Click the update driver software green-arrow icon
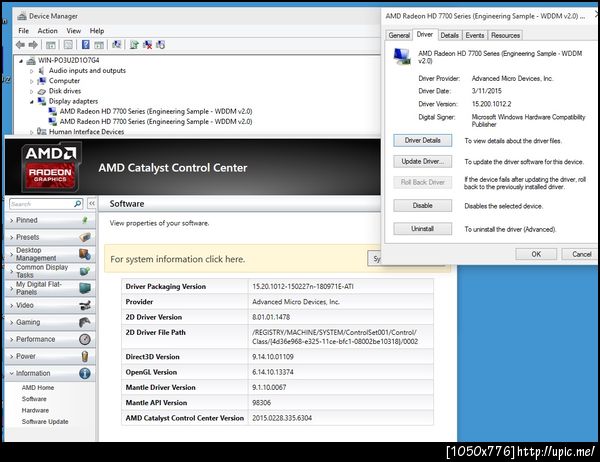This screenshot has height=462, width=600. click(134, 45)
